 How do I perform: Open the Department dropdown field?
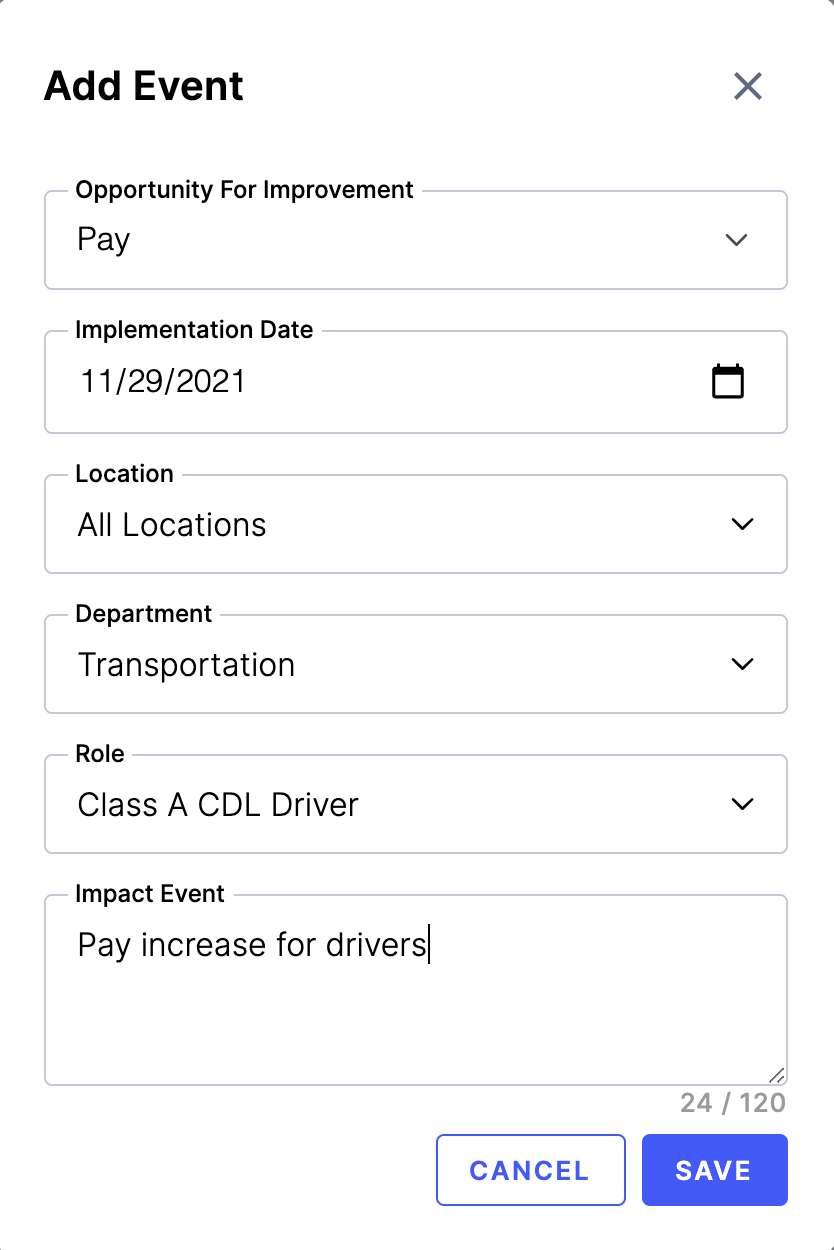pos(416,664)
